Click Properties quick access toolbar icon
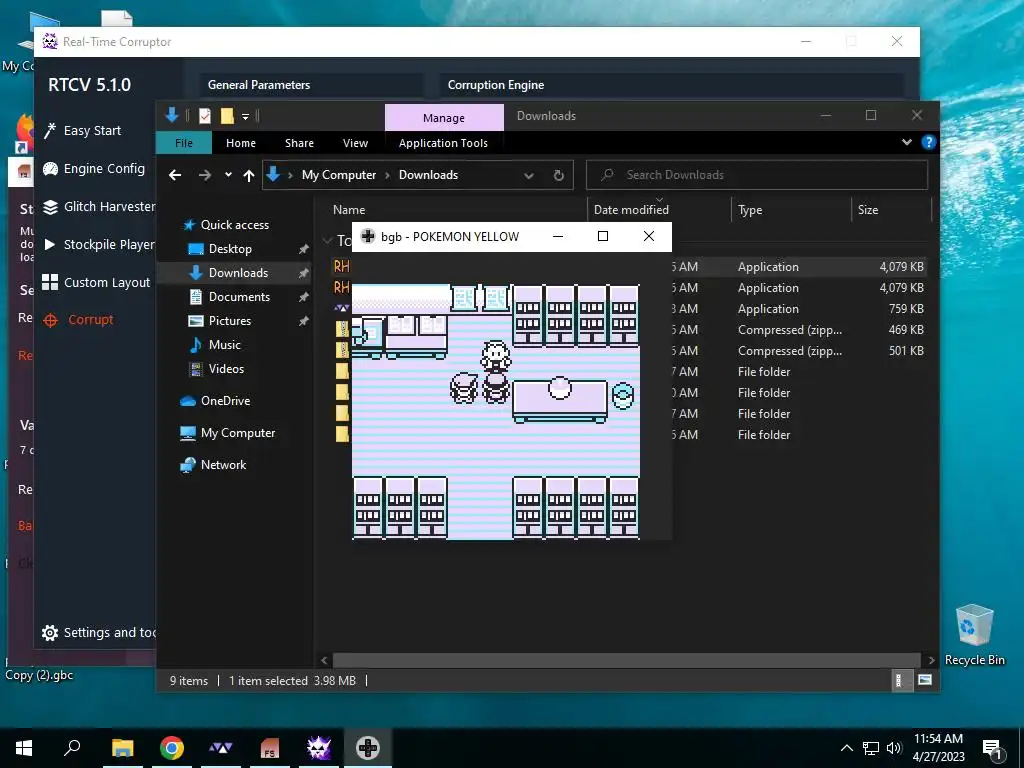This screenshot has width=1024, height=768. 205,116
